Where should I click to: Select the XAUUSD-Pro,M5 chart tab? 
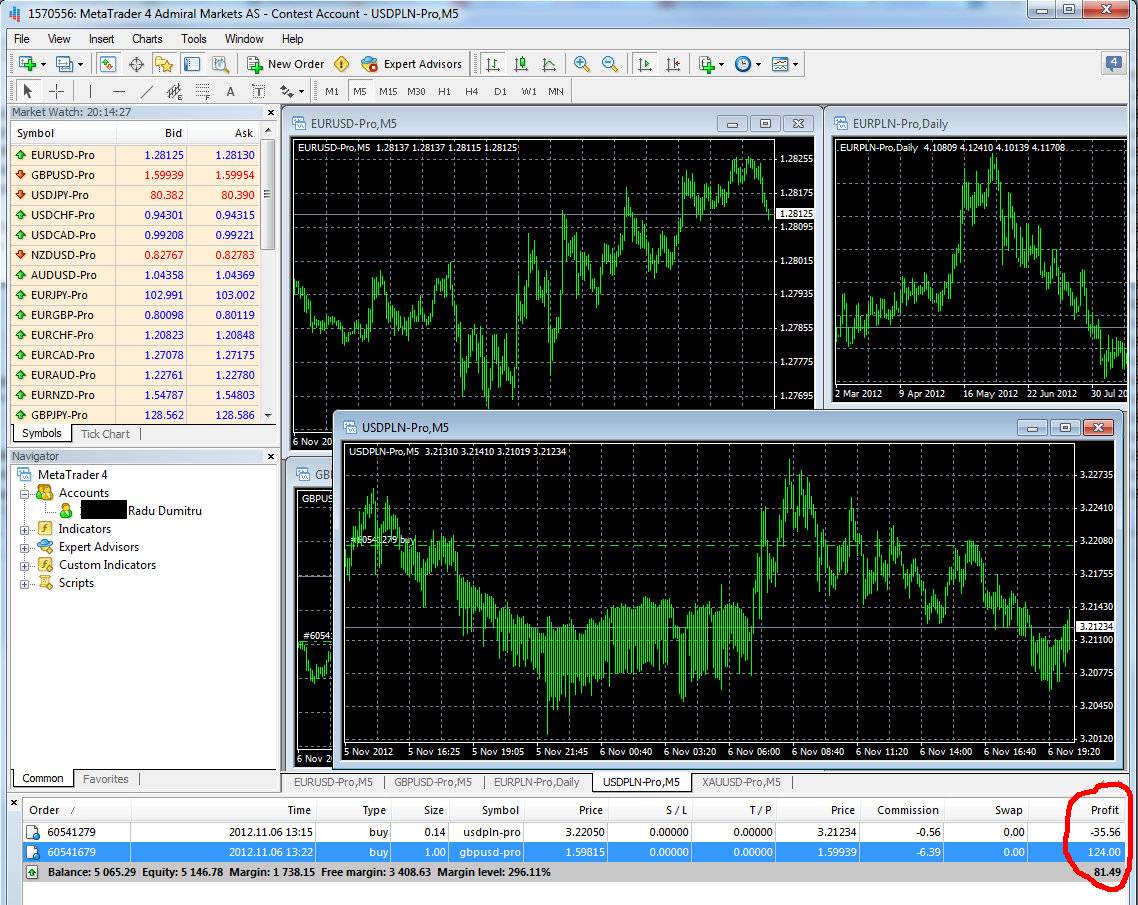(x=741, y=782)
